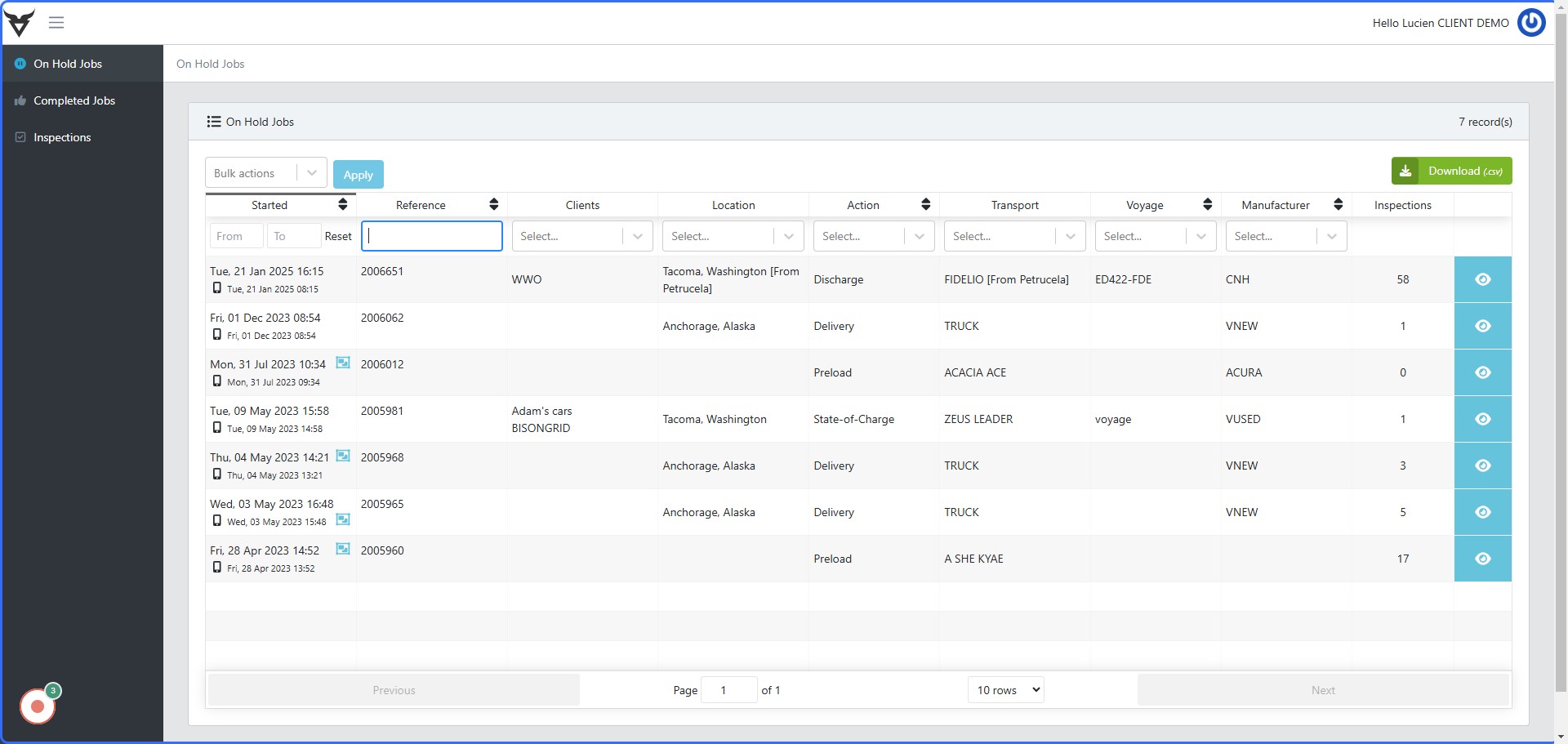View job 2006062 with eye button
Image resolution: width=1568 pixels, height=744 pixels.
pyautogui.click(x=1483, y=326)
